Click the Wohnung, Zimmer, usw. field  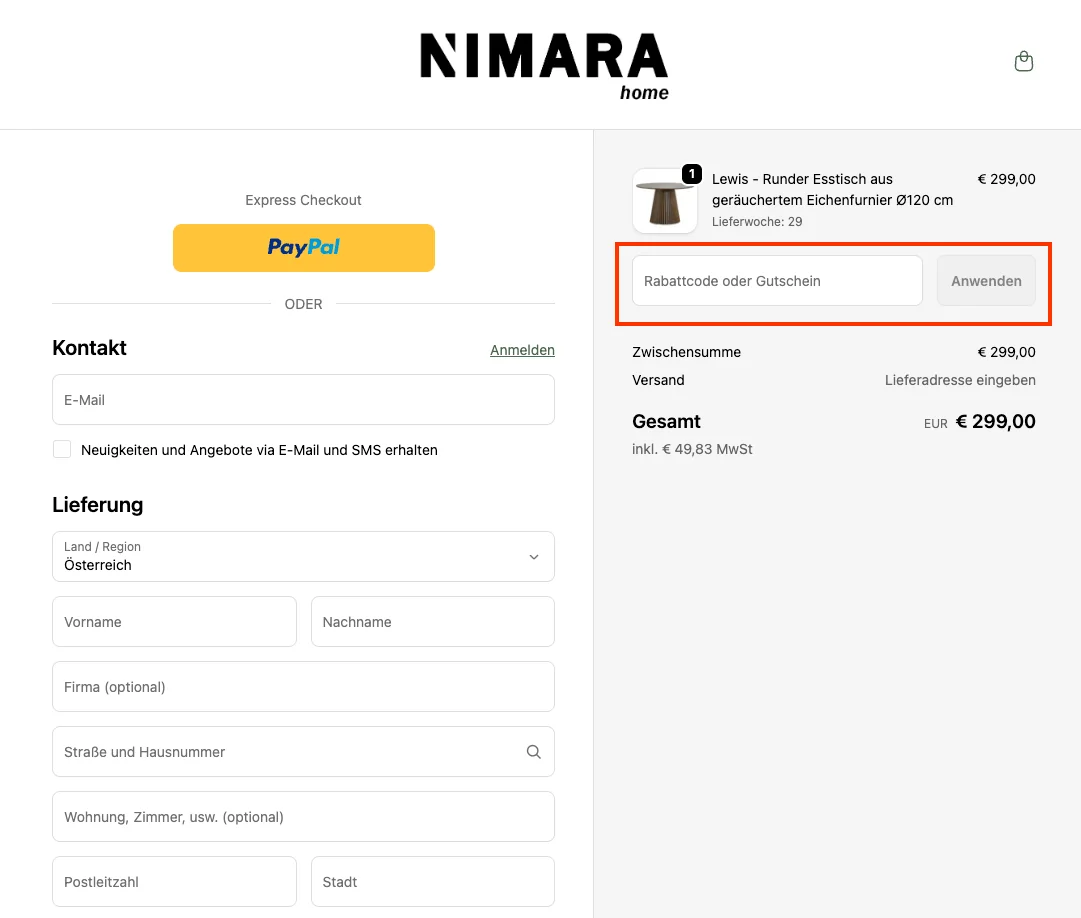(x=303, y=817)
